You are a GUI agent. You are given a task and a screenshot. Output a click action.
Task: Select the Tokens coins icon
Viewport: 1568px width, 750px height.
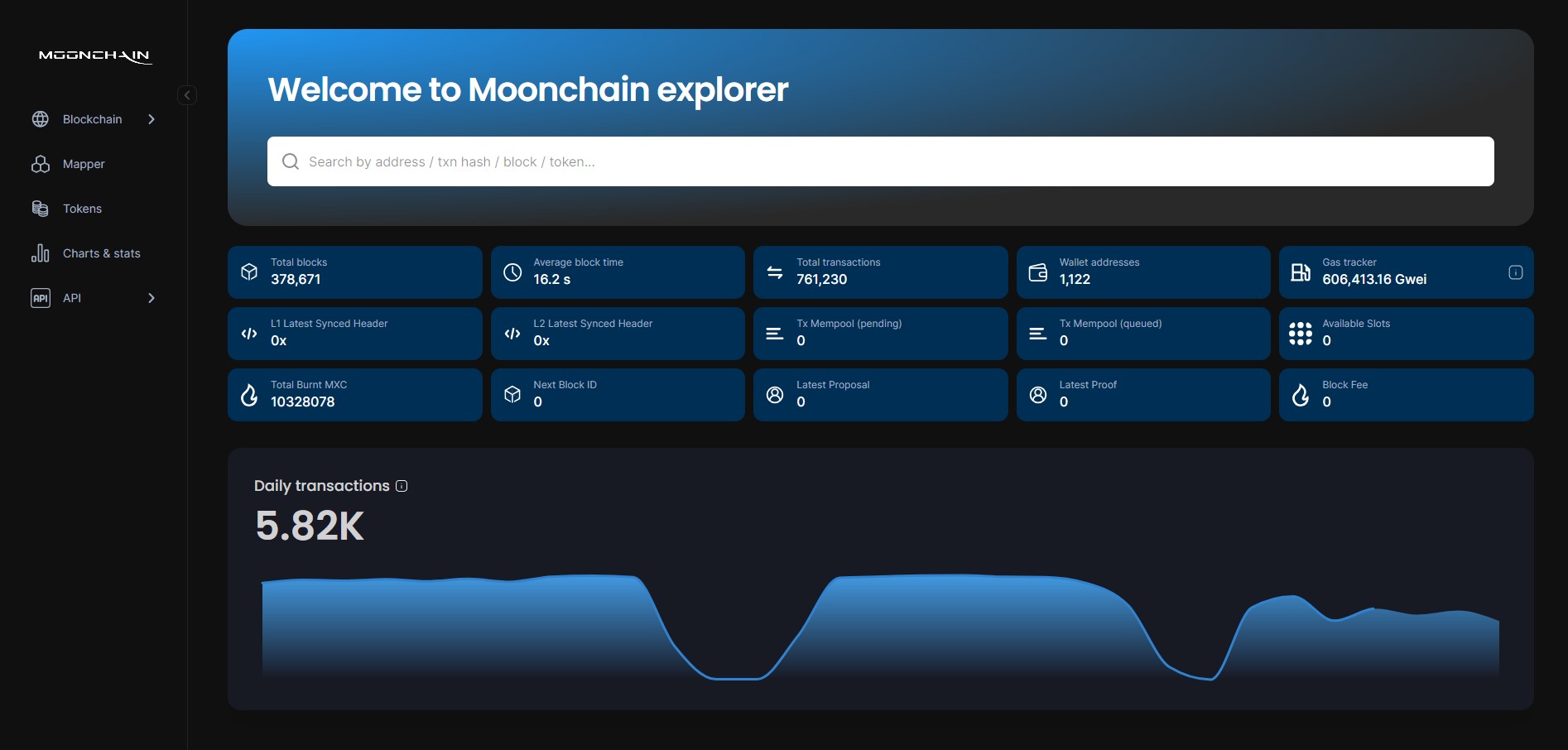click(x=41, y=209)
